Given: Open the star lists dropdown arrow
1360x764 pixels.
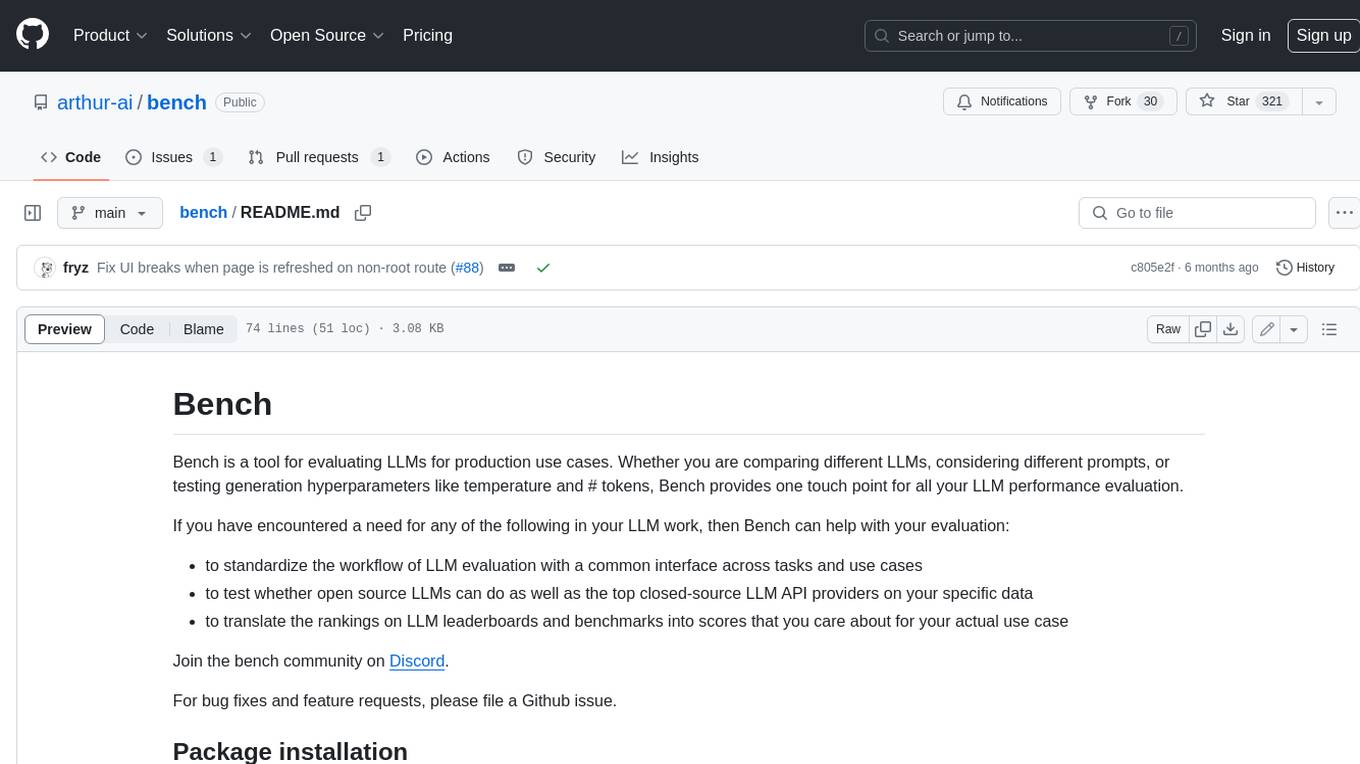Looking at the screenshot, I should click(1319, 102).
